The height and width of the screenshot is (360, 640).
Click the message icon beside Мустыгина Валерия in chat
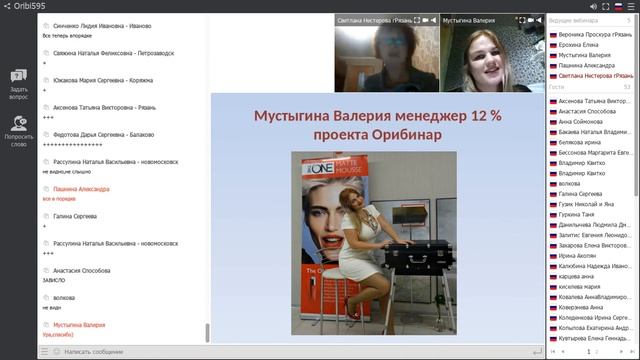coord(46,325)
